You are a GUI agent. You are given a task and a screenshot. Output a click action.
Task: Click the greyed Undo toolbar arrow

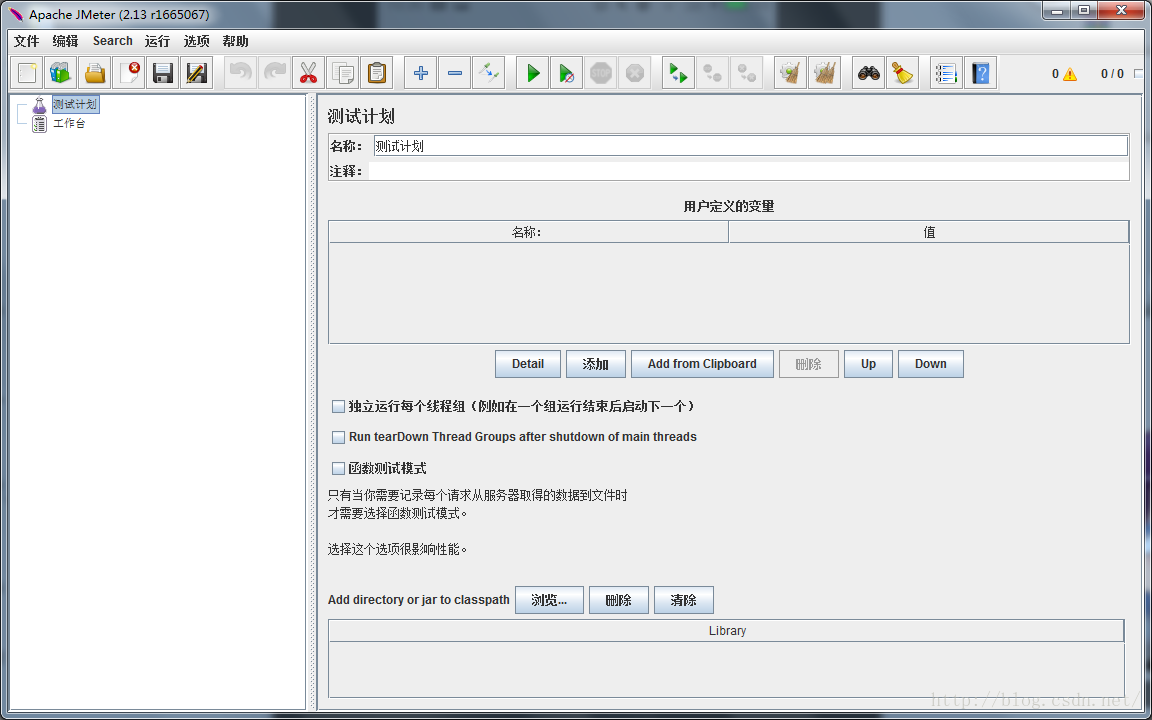tap(241, 73)
